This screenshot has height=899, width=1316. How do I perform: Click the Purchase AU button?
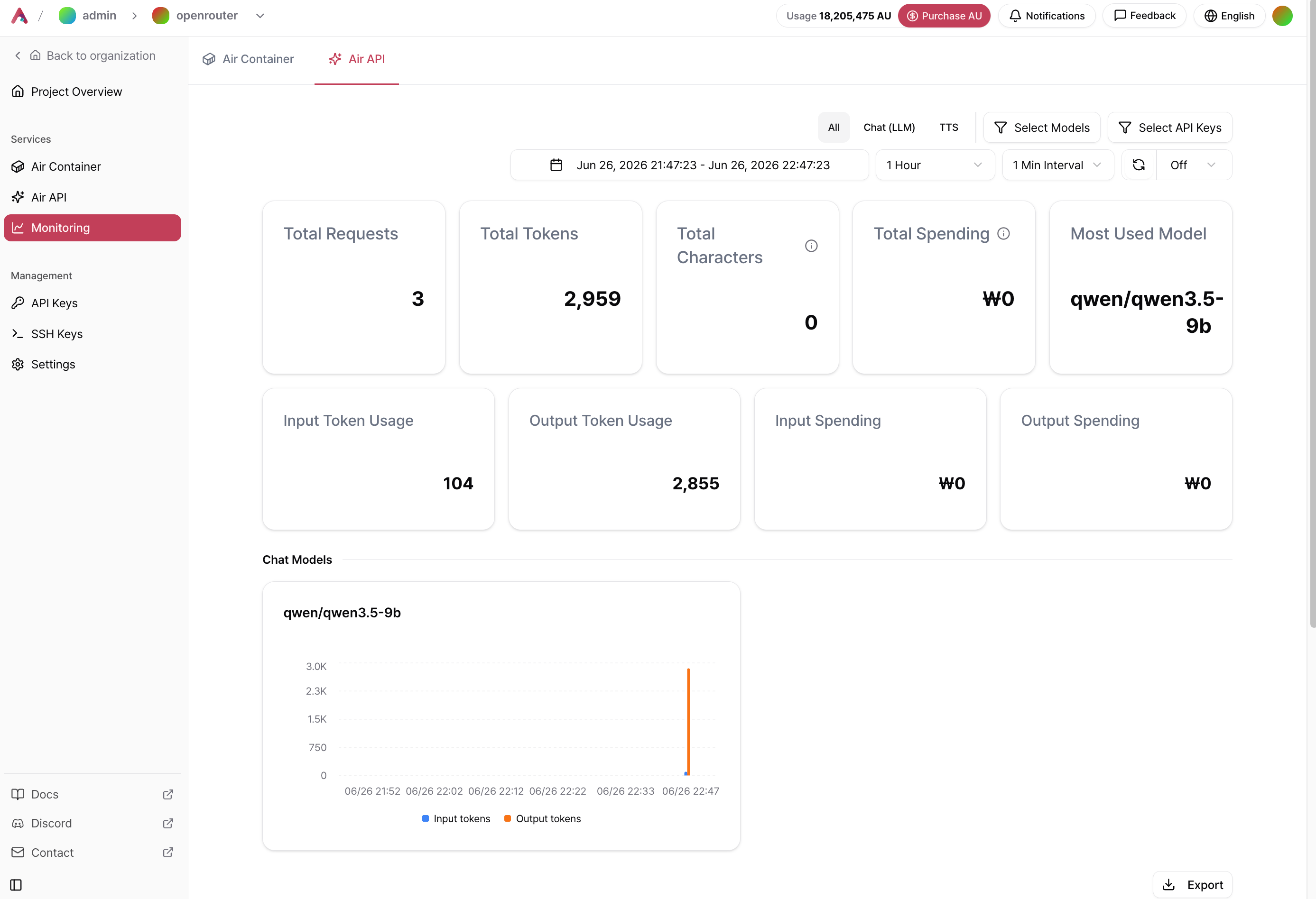click(x=944, y=16)
